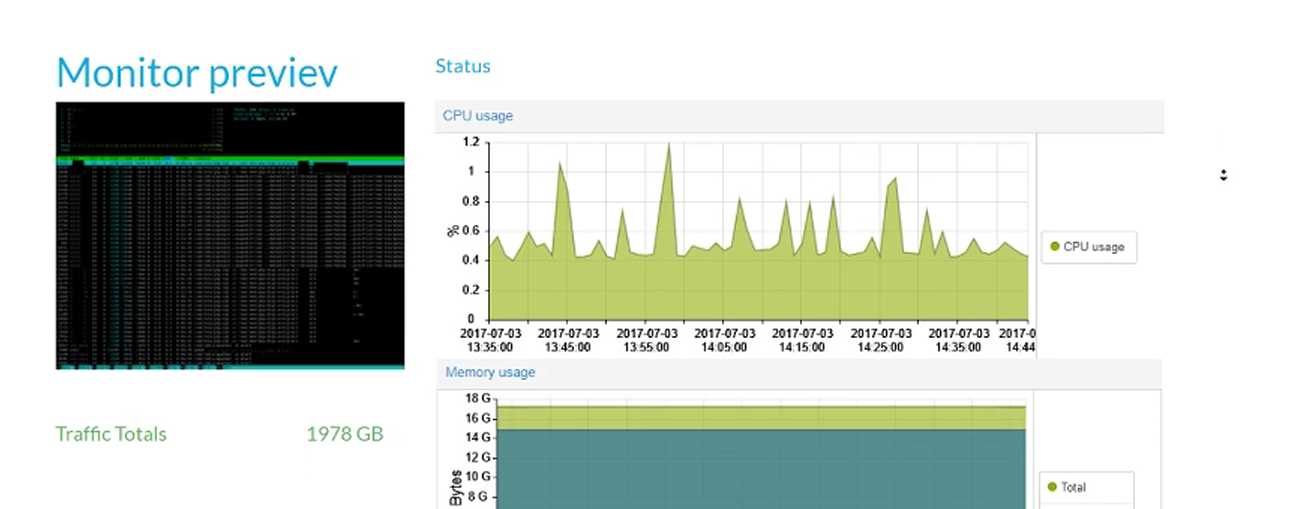Toggle the Total series legend label
This screenshot has height=509, width=1305.
1073,487
